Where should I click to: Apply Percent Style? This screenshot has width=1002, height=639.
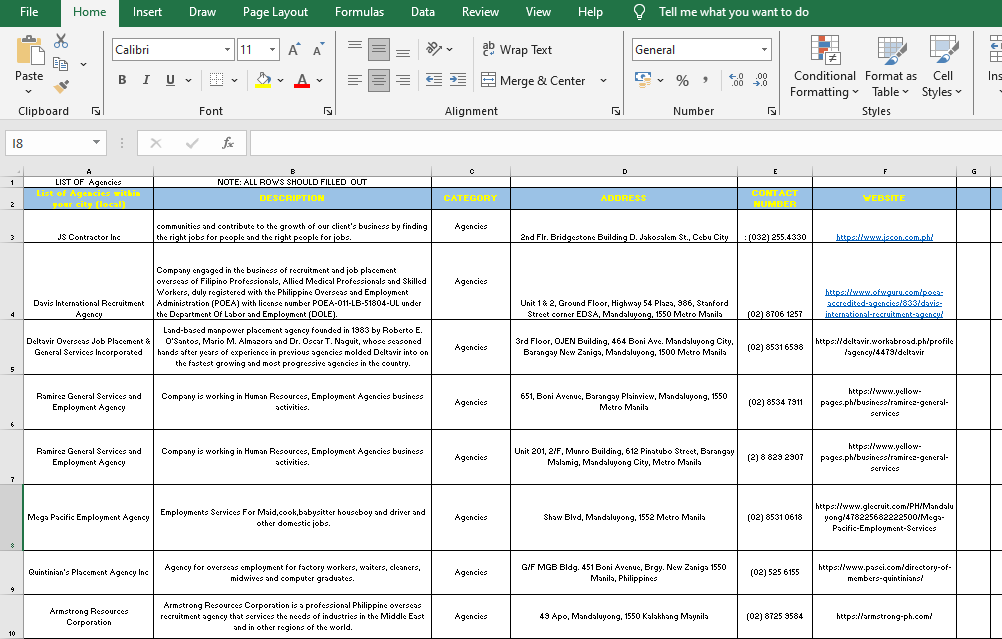[x=682, y=81]
